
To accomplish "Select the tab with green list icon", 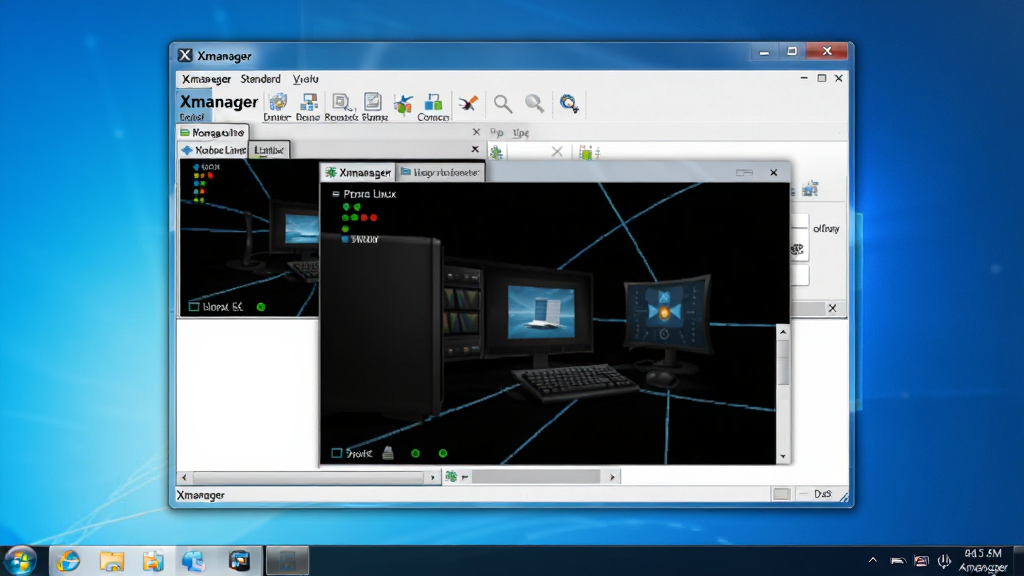I will pos(212,133).
